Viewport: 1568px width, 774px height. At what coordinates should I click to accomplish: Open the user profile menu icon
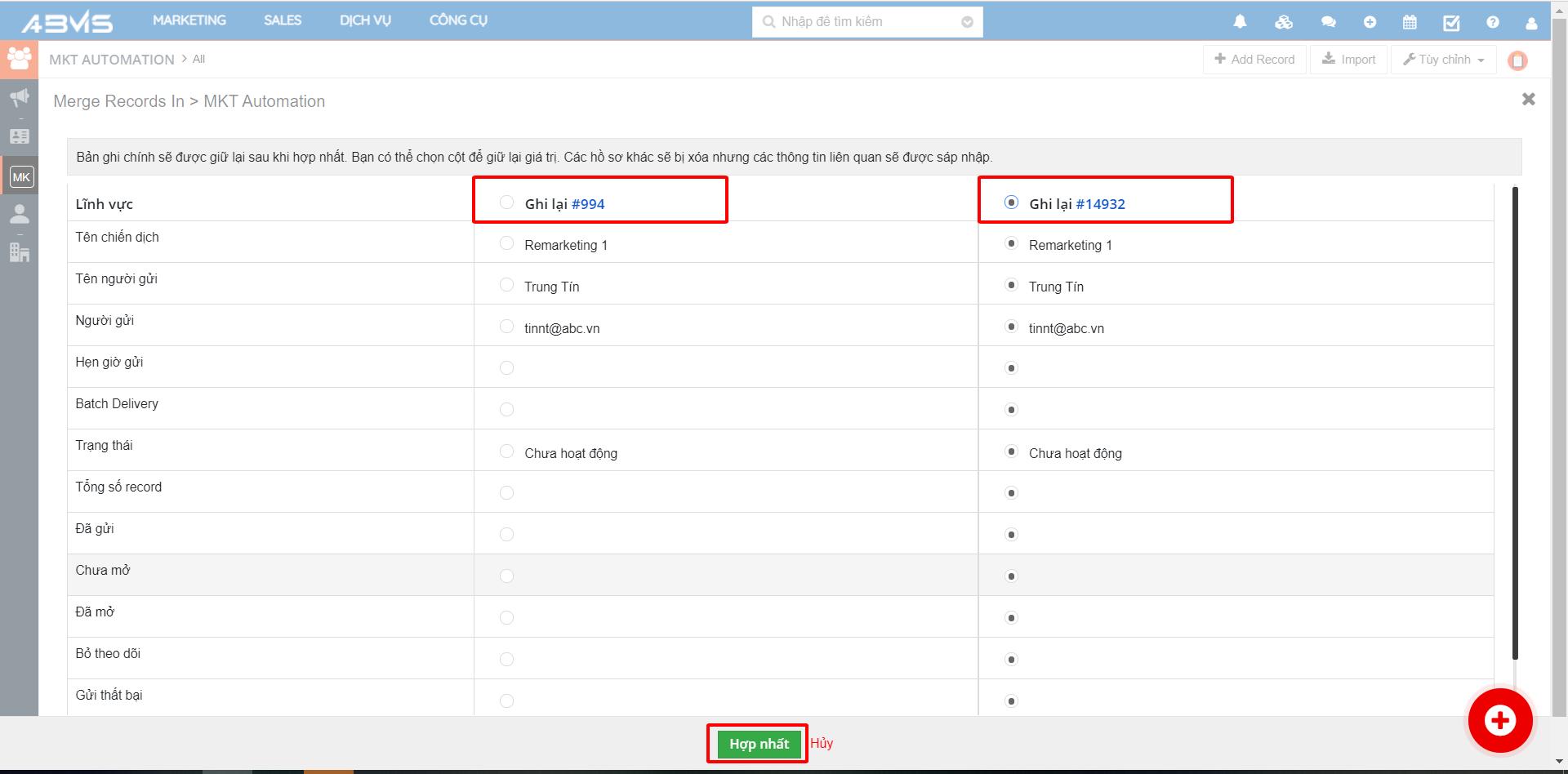(x=1531, y=23)
